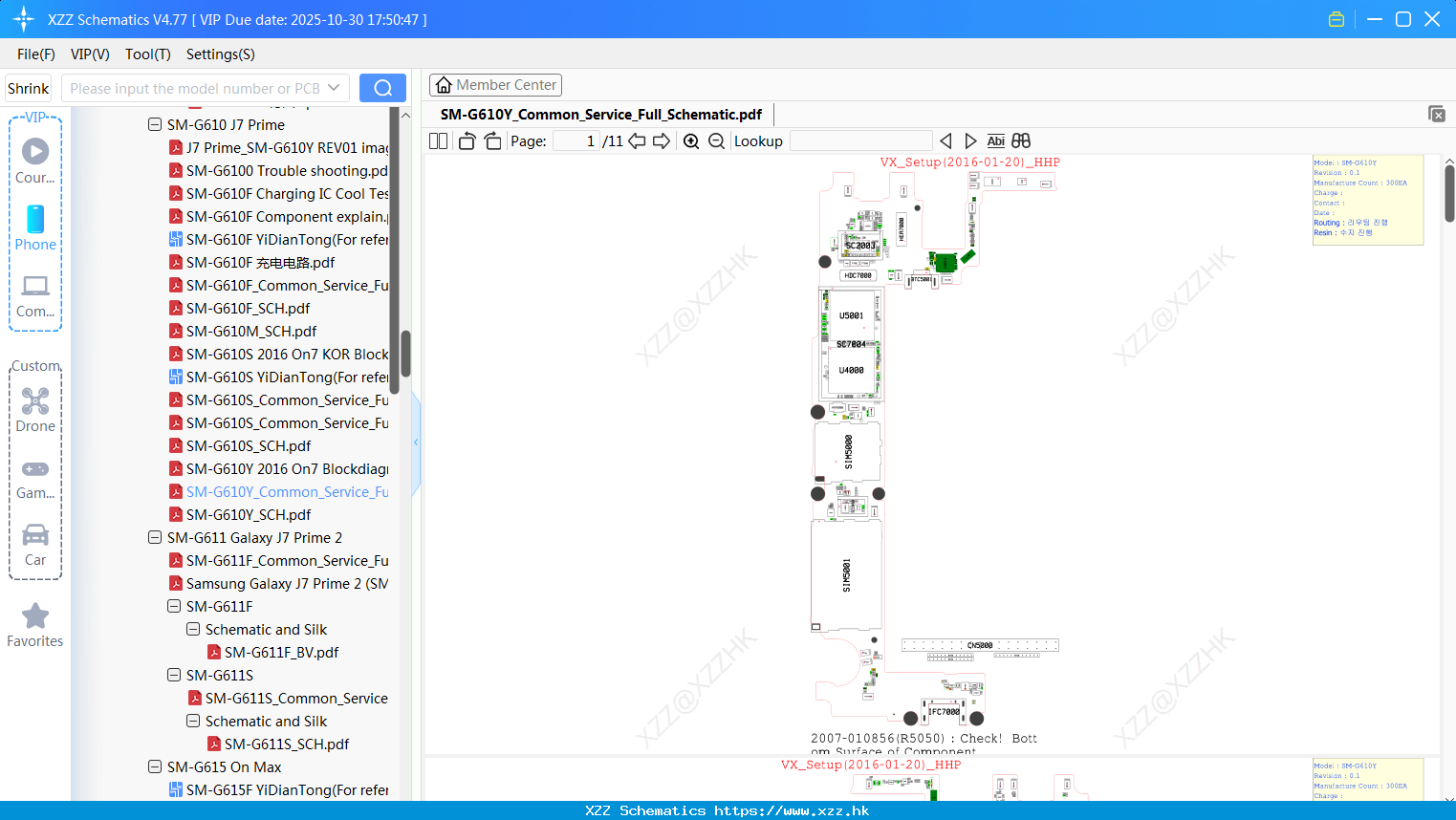The image size is (1456, 820).
Task: Click the Shrink button
Action: point(29,88)
